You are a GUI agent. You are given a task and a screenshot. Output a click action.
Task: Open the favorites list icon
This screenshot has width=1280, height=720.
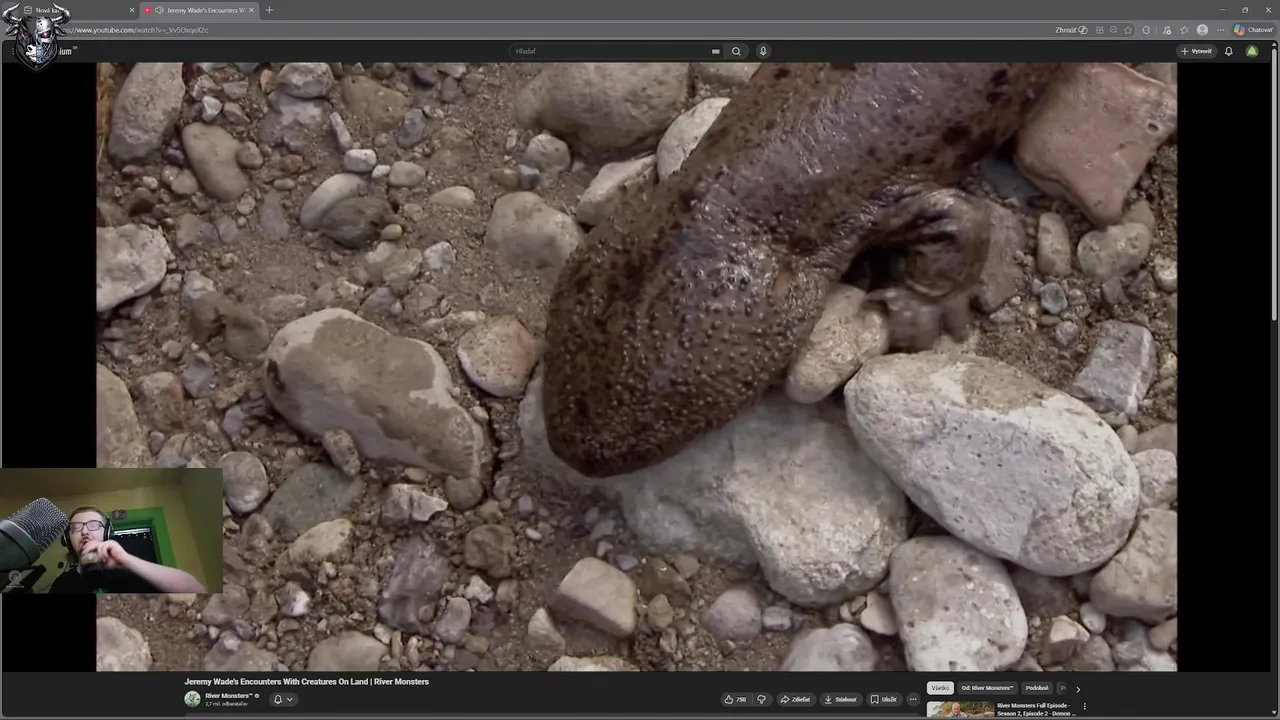pyautogui.click(x=1184, y=30)
